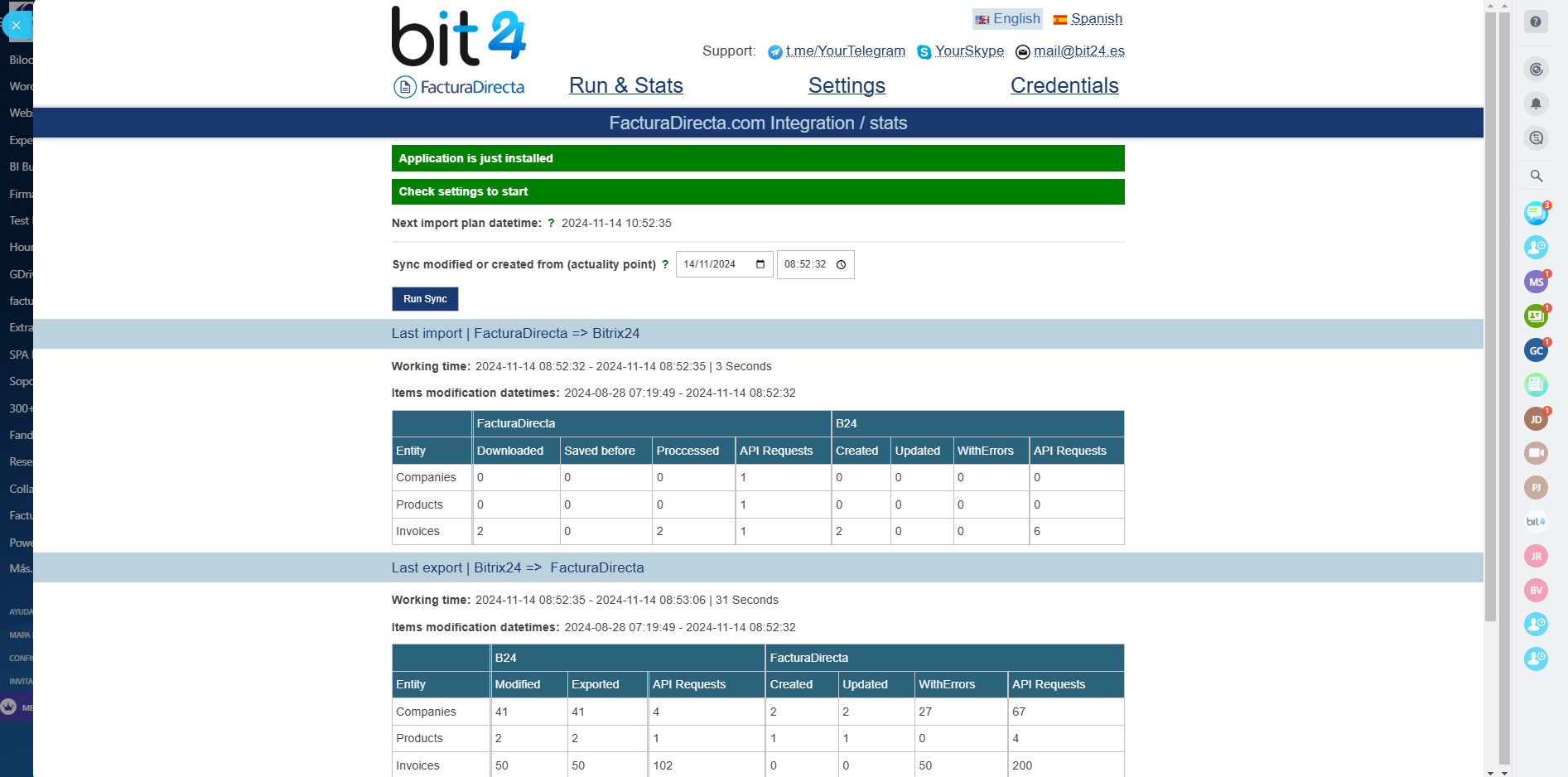Viewport: 1568px width, 777px height.
Task: Switch to the Settings tab
Action: click(x=846, y=85)
